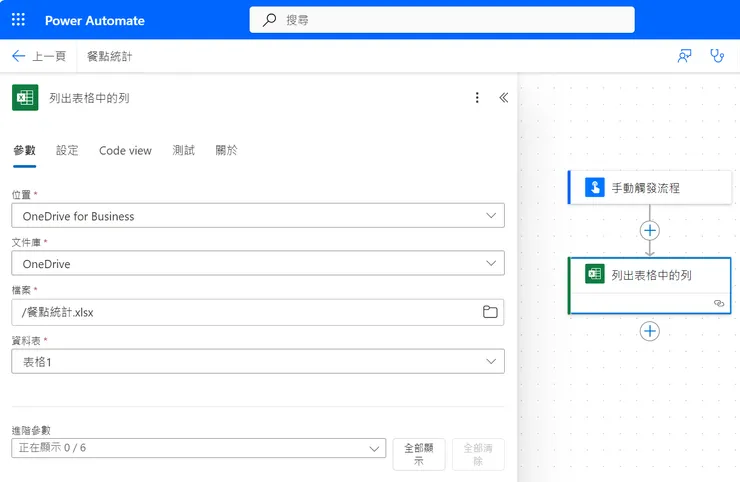The image size is (740, 482).
Task: Click the 搜尋 search input field
Action: click(x=442, y=20)
